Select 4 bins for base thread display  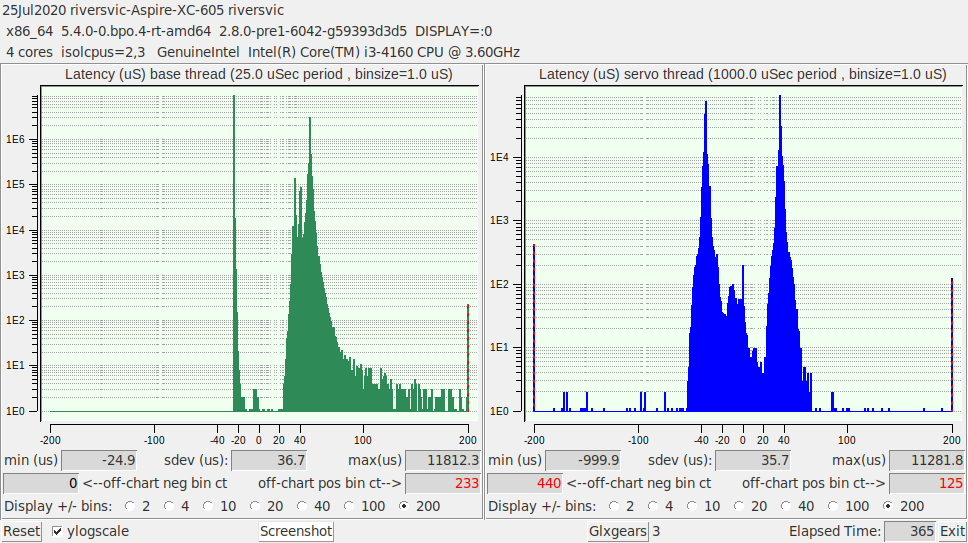click(169, 507)
